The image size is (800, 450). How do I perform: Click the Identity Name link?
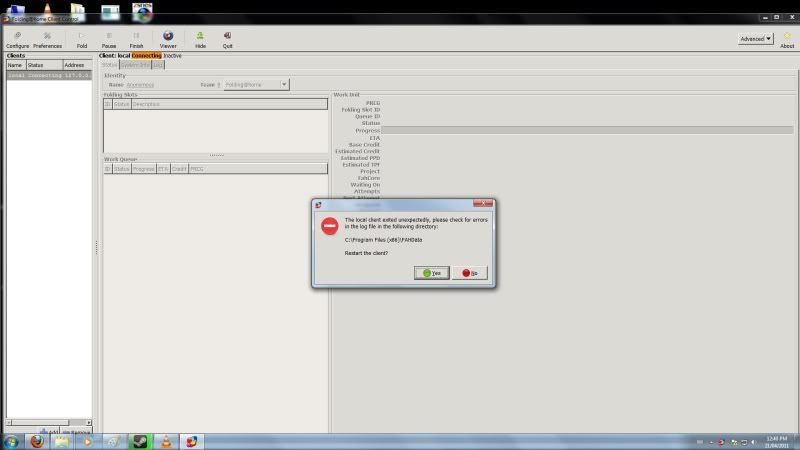point(140,85)
